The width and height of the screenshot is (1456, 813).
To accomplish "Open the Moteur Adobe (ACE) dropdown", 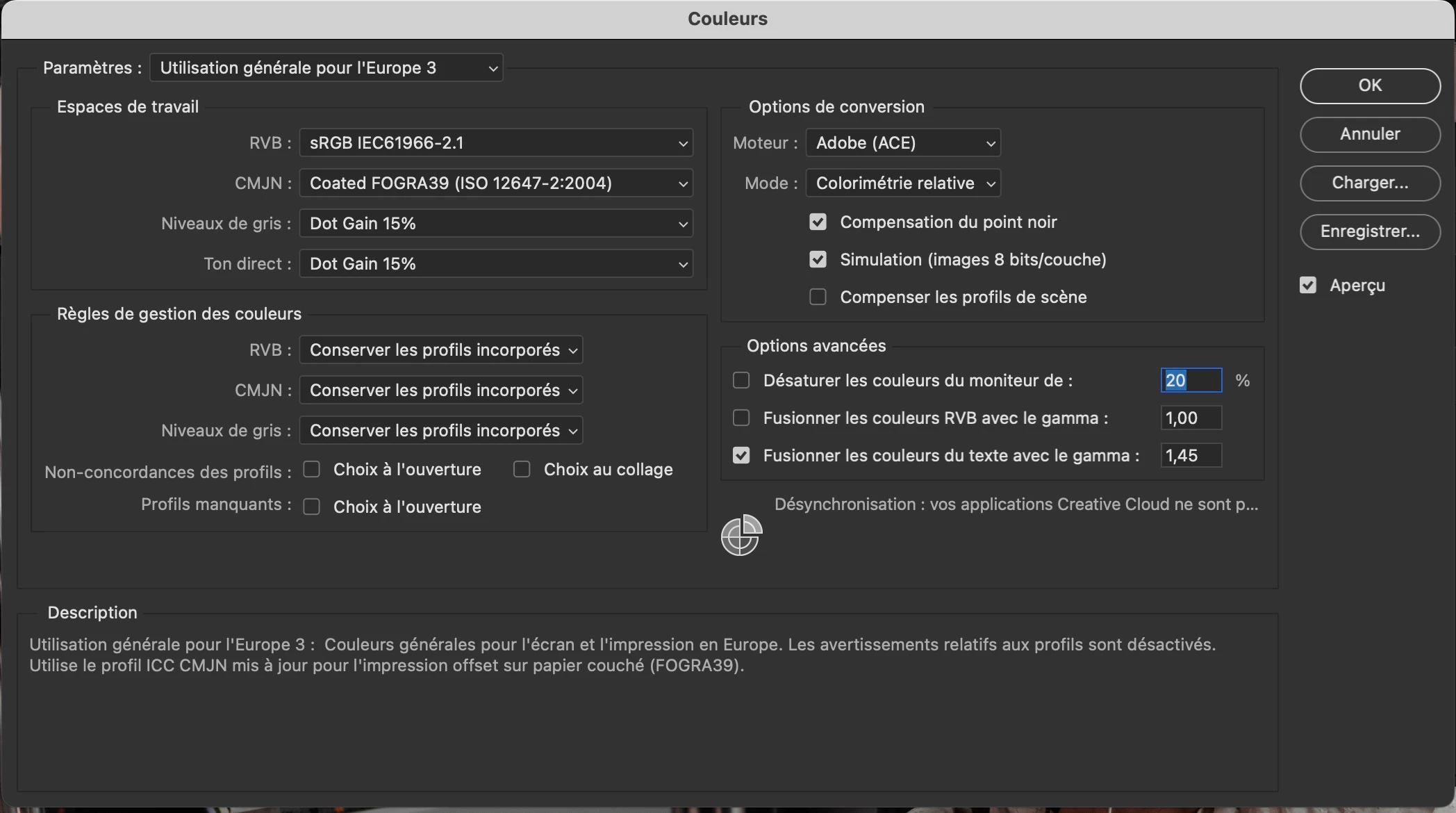I will [903, 143].
